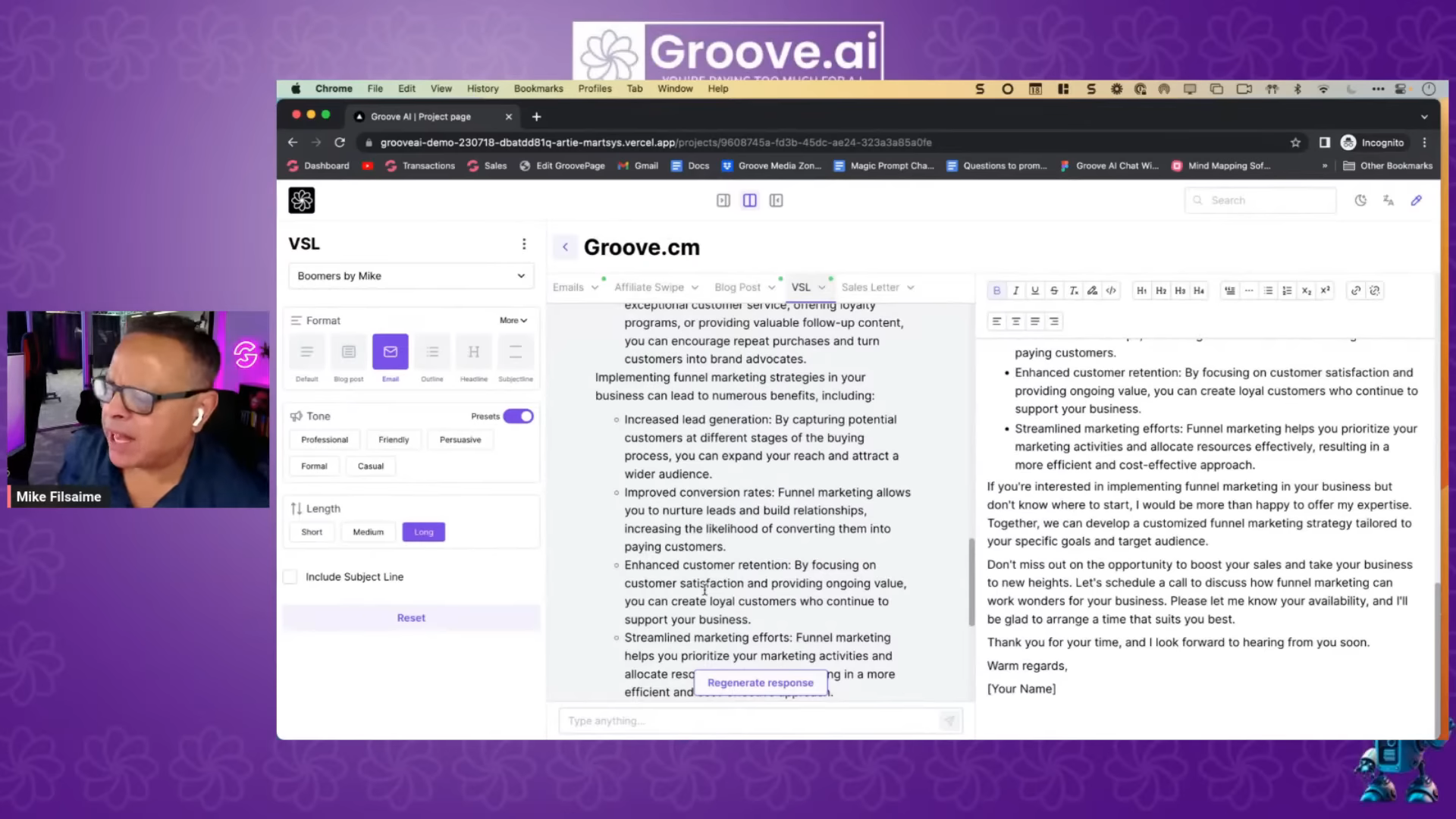Screen dimensions: 1456x819
Task: Set length to Long
Action: tap(424, 532)
